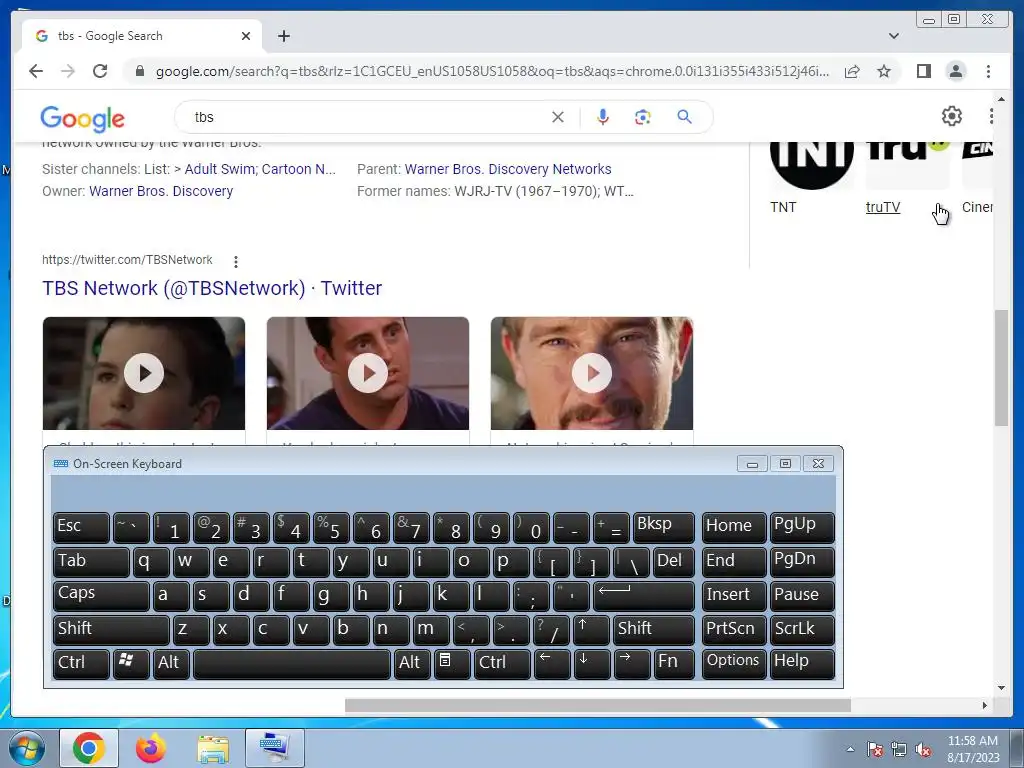
Task: Open Firefox from the taskbar
Action: pyautogui.click(x=150, y=748)
